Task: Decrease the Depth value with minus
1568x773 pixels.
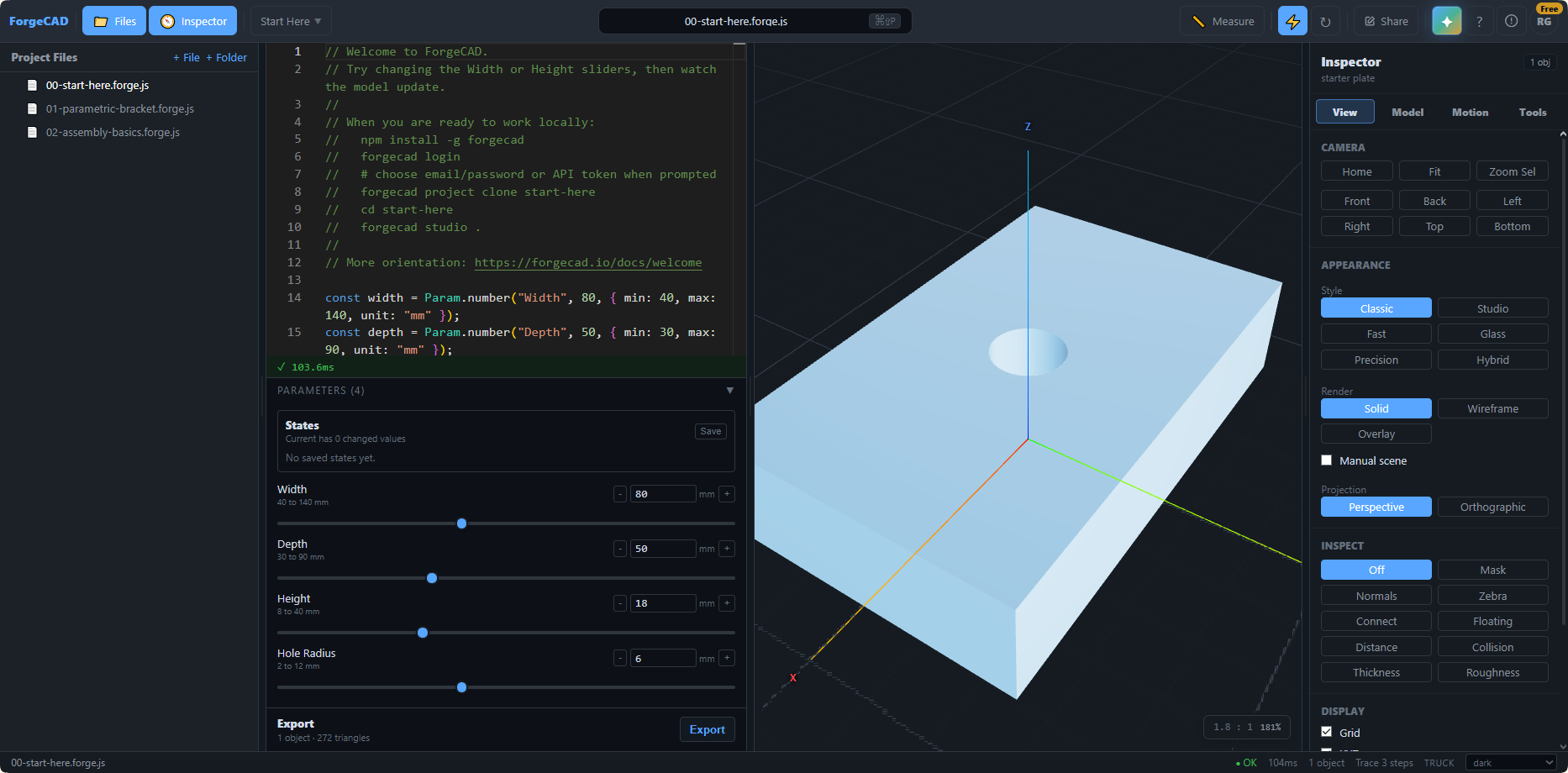Action: (620, 549)
